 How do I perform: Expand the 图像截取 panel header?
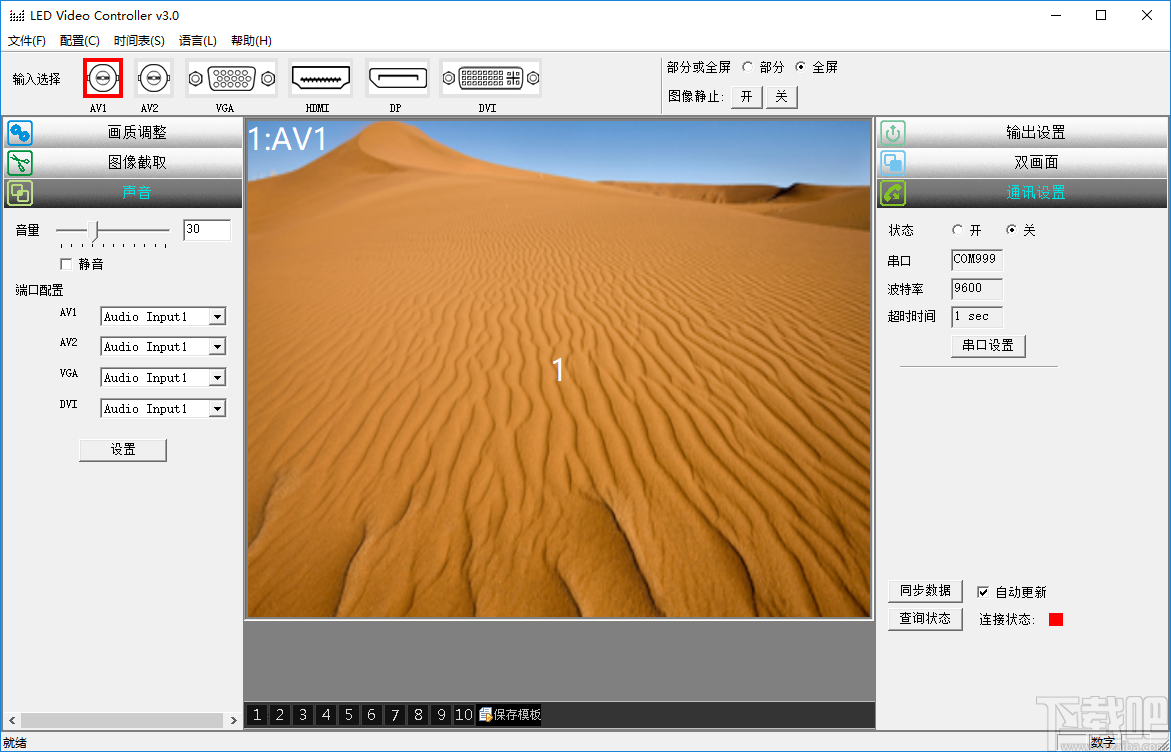pos(137,163)
